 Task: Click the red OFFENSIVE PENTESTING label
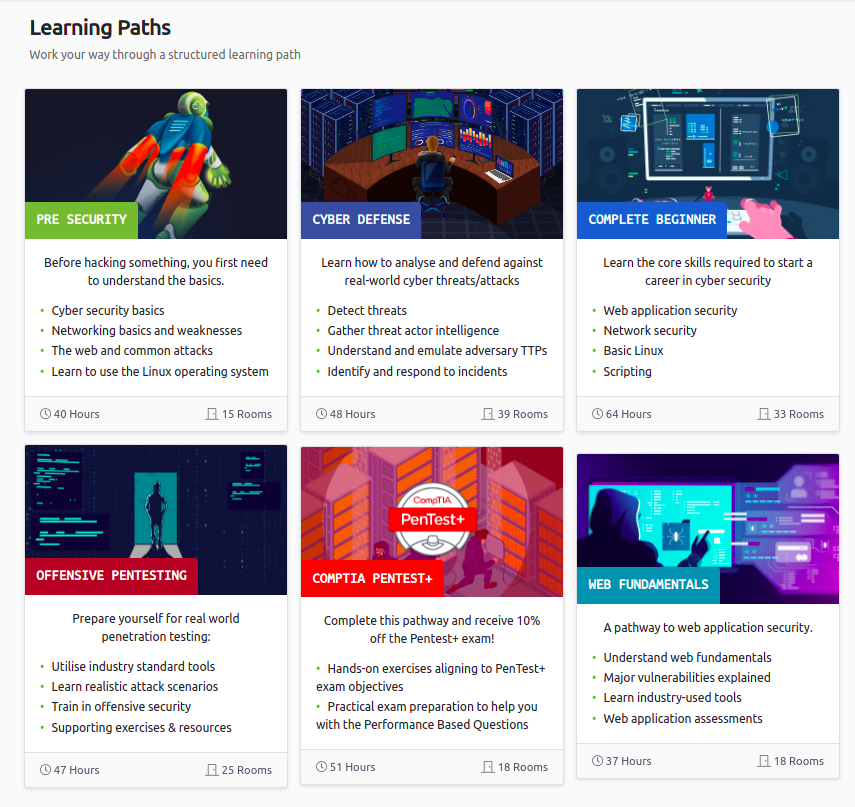coord(111,576)
